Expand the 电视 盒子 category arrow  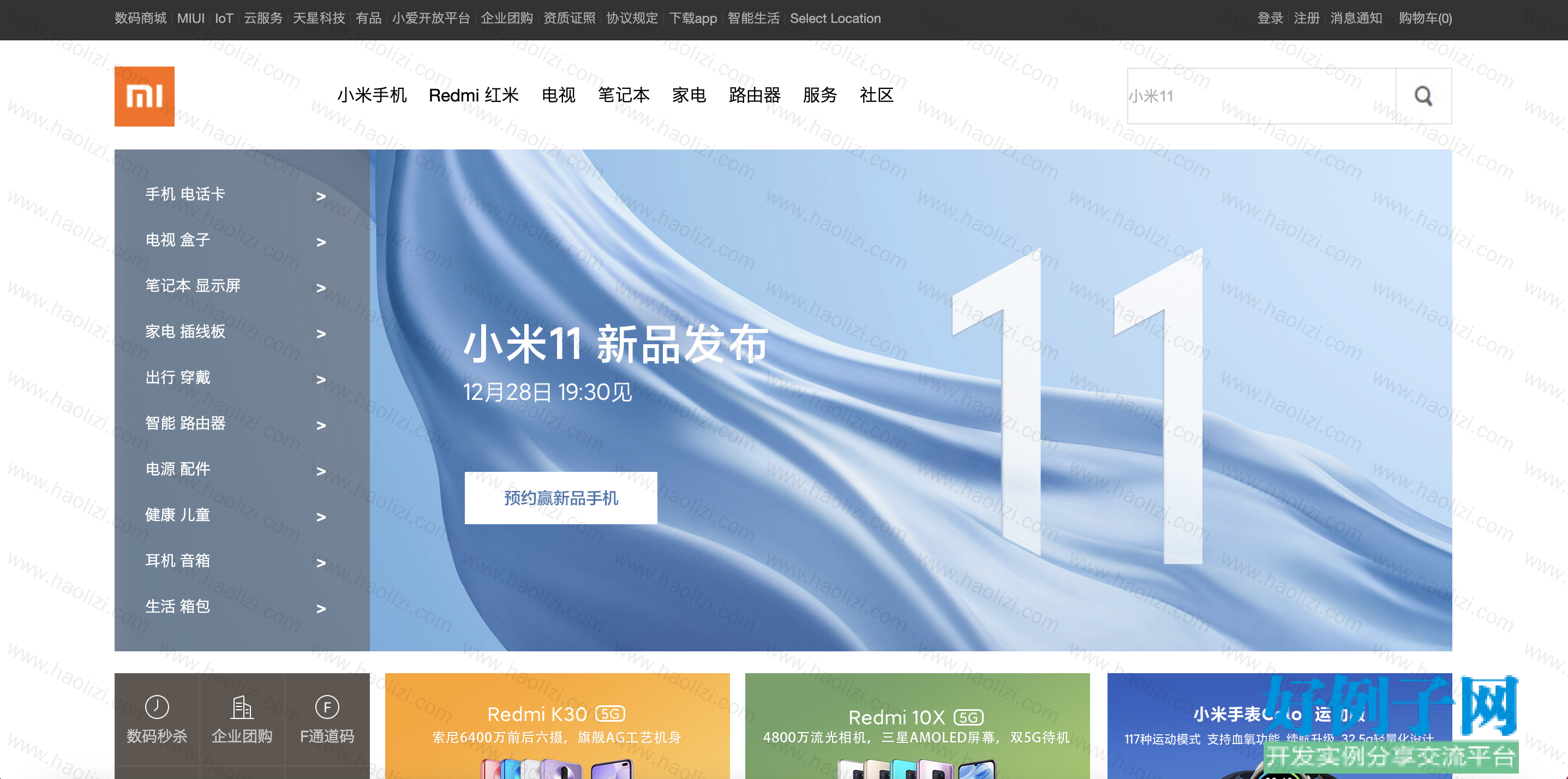pyautogui.click(x=321, y=242)
